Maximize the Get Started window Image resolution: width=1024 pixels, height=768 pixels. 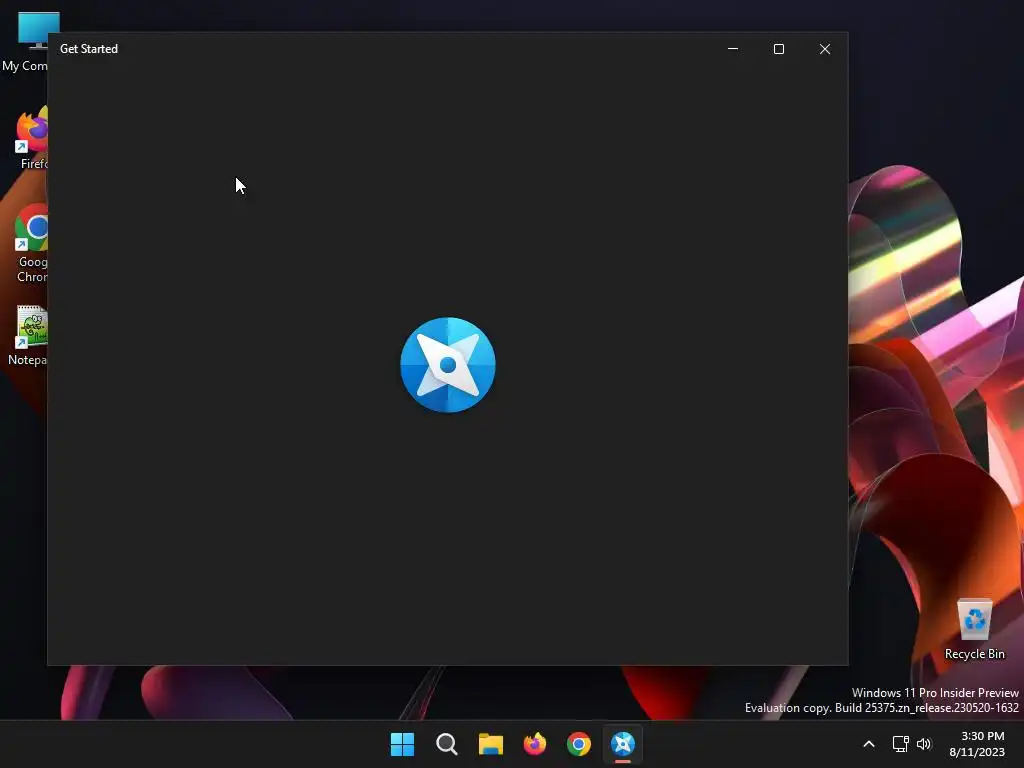[x=778, y=49]
